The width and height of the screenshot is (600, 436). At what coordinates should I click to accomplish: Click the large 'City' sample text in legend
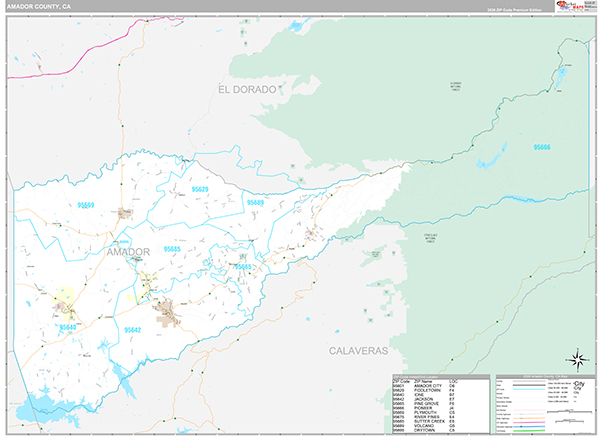point(579,384)
